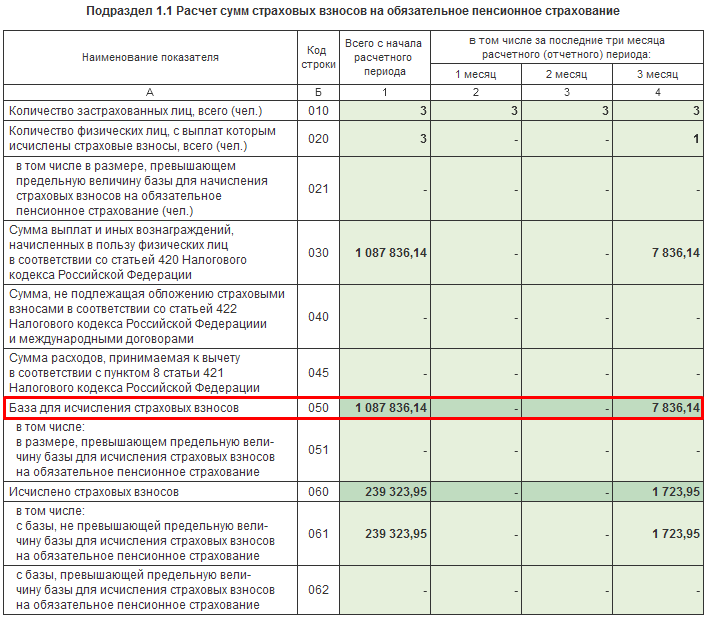This screenshot has height=629, width=712.
Task: Click the 'Код строки' column header
Action: click(x=318, y=57)
